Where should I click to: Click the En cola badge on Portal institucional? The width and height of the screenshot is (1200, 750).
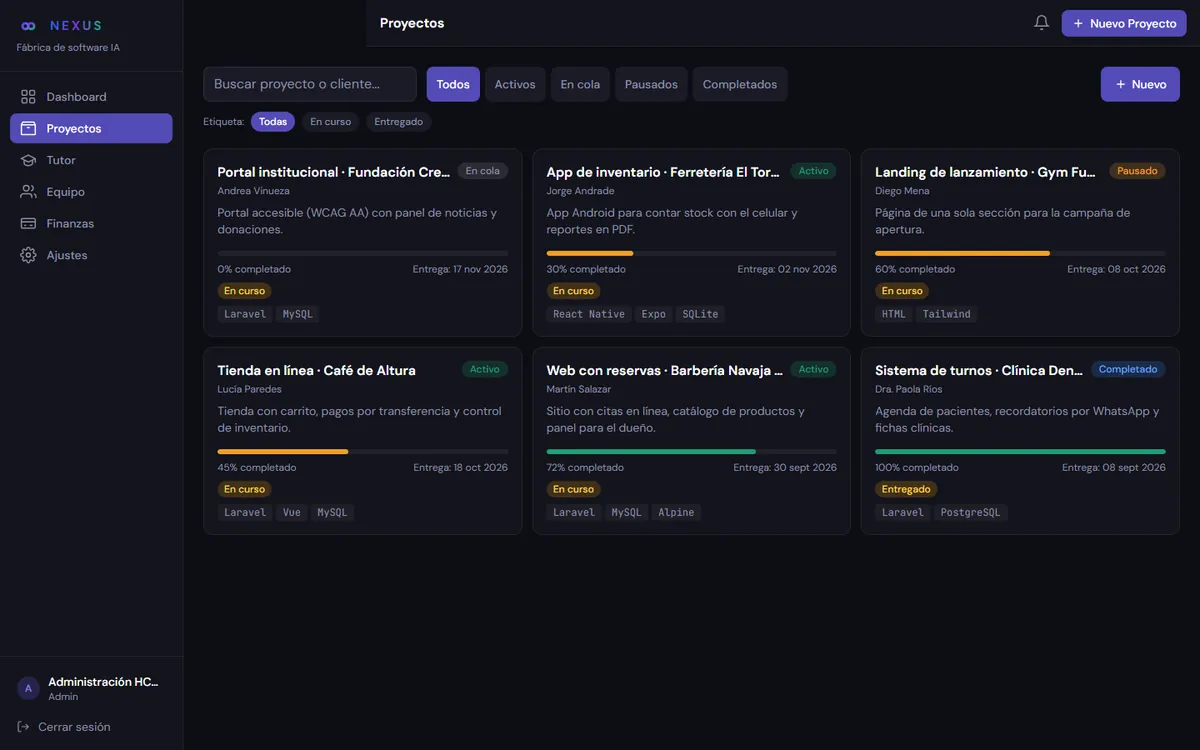[x=483, y=171]
